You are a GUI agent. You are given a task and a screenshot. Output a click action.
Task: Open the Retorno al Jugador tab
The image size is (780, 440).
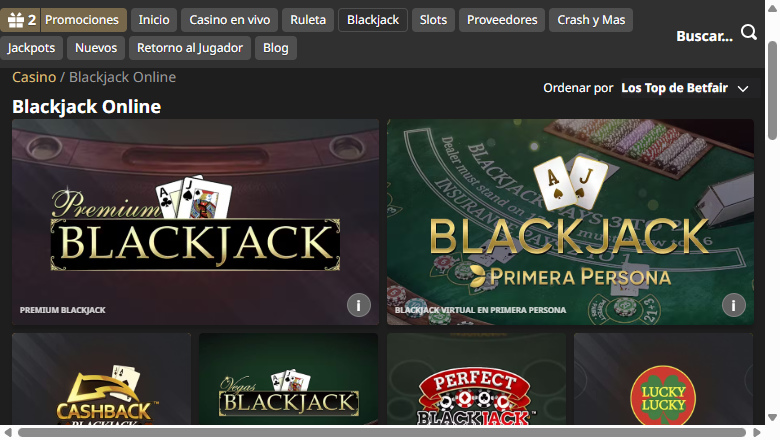(x=190, y=48)
